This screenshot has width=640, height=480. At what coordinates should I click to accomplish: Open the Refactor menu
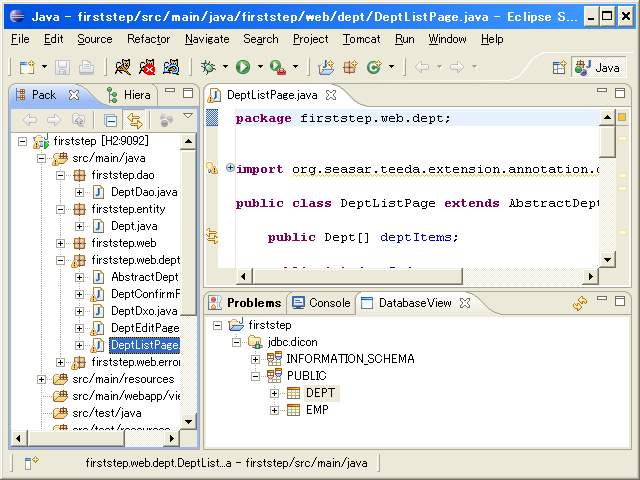(x=148, y=39)
